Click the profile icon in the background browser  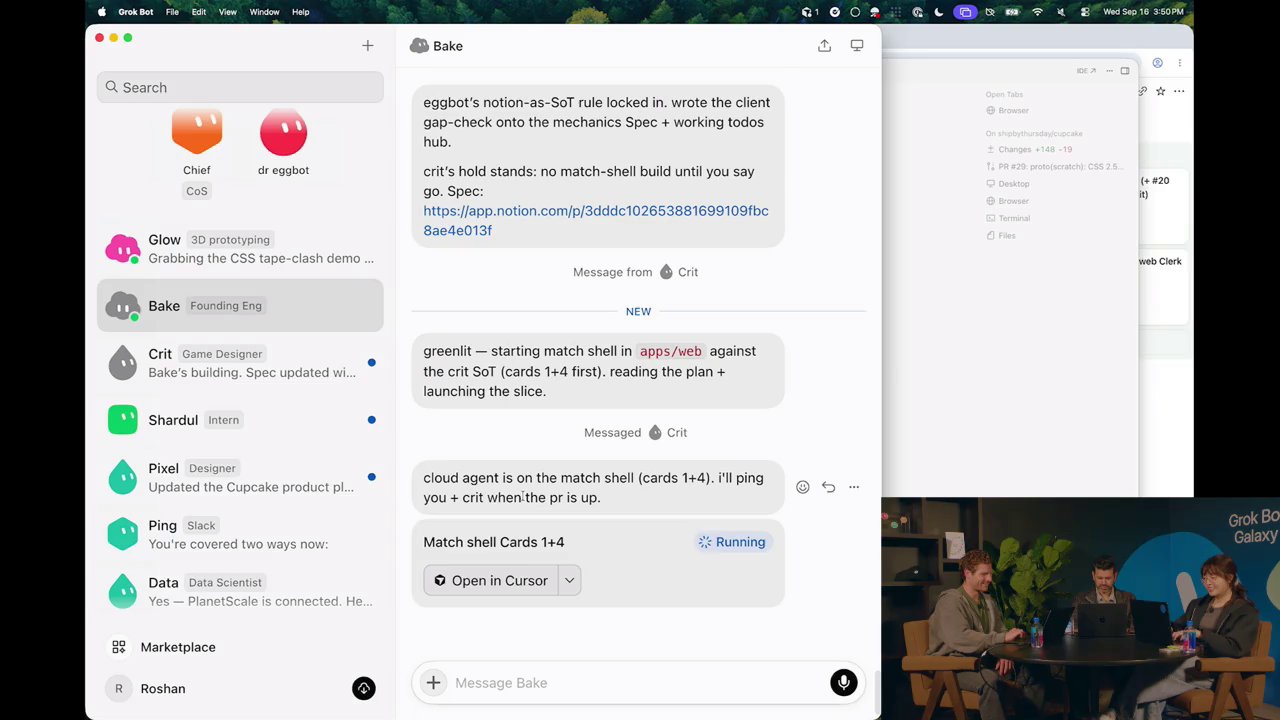click(1157, 63)
